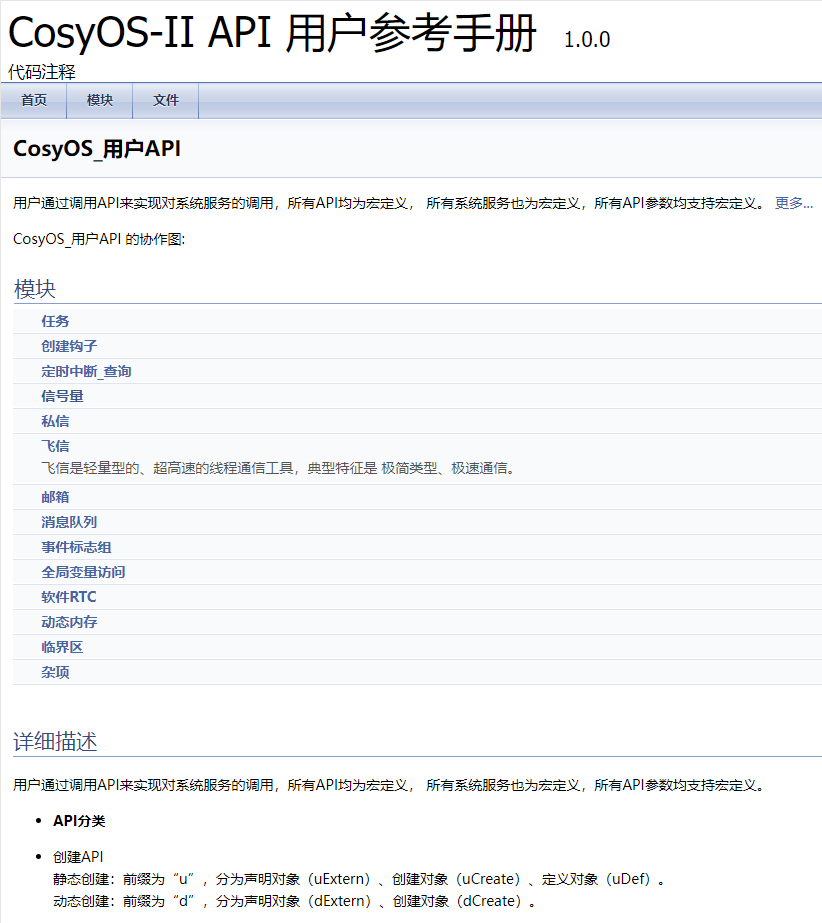
Task: Navigate to the 邮箱 module
Action: 55,497
